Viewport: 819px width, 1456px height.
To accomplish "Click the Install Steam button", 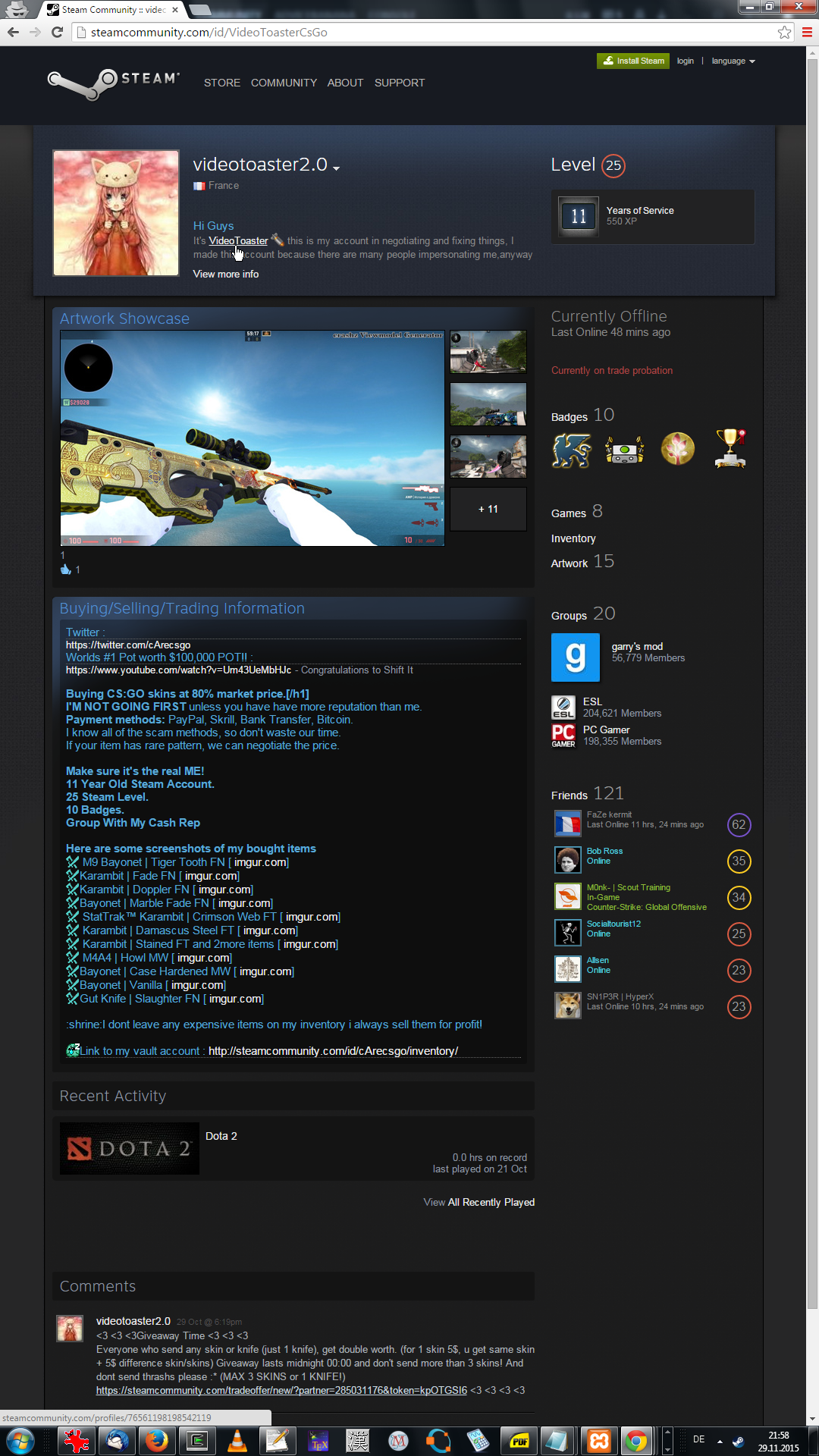I will click(633, 61).
